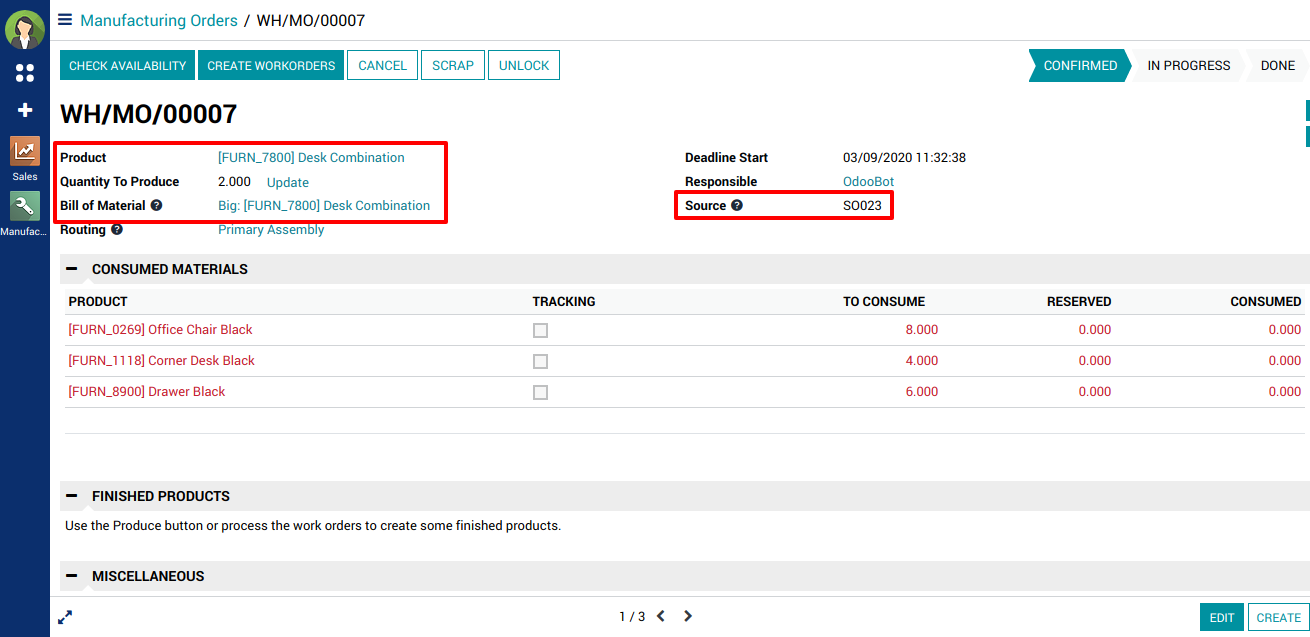Open the apps grid icon
This screenshot has width=1310, height=637.
point(25,73)
